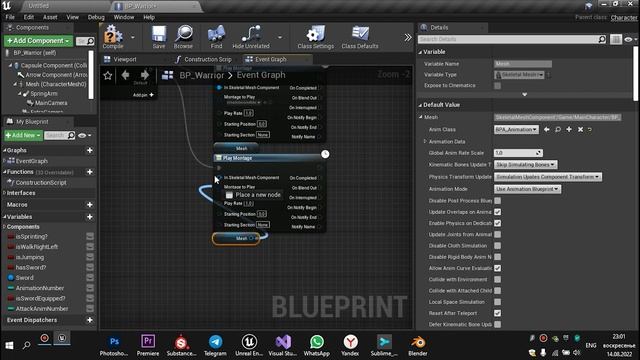Enable Disable Cloth Simulation checkbox
Viewport: 640px width, 360px height.
[498, 246]
